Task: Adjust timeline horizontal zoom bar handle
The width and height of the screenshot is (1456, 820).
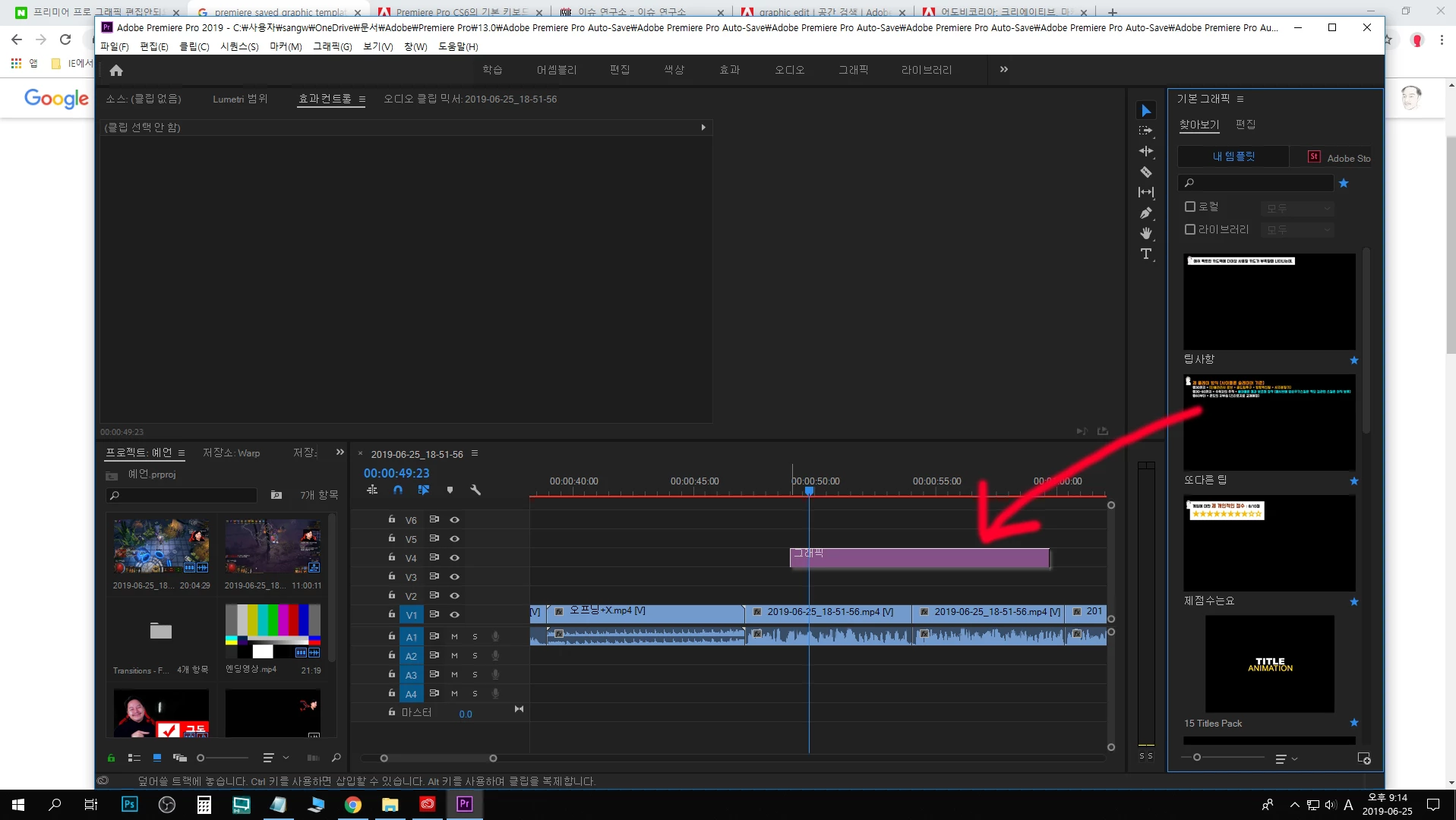Action: point(493,758)
